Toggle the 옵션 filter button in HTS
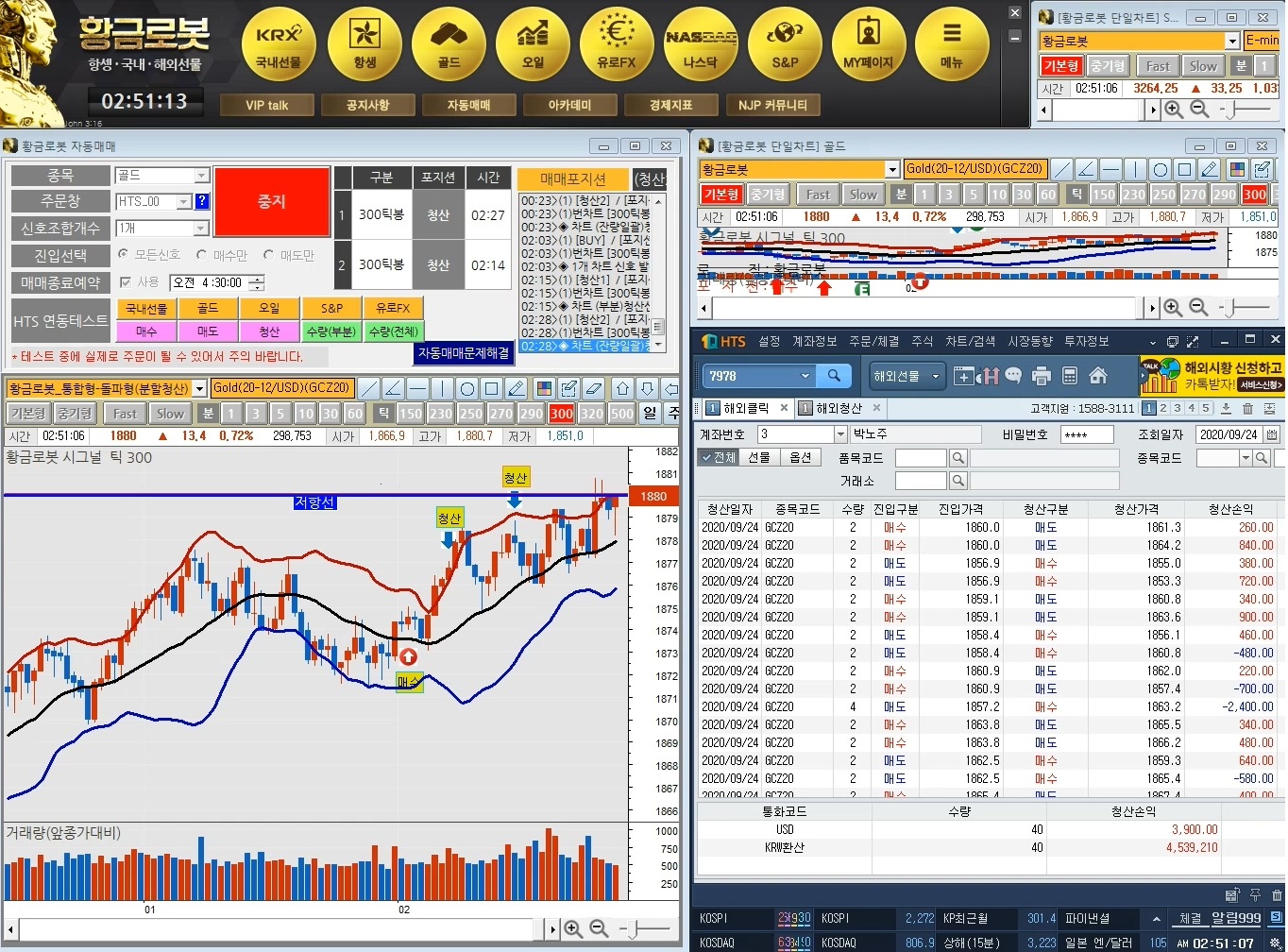This screenshot has height=952, width=1288. (x=801, y=457)
